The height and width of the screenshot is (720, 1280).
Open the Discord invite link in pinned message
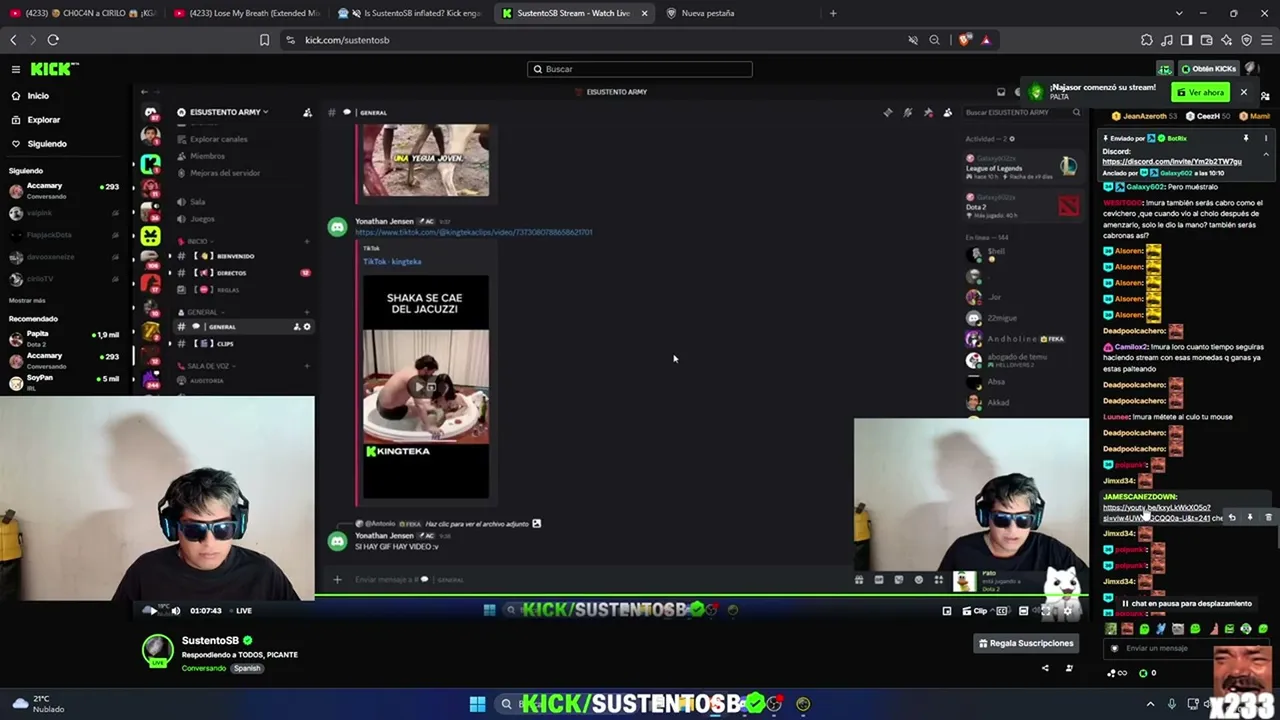pyautogui.click(x=1172, y=162)
